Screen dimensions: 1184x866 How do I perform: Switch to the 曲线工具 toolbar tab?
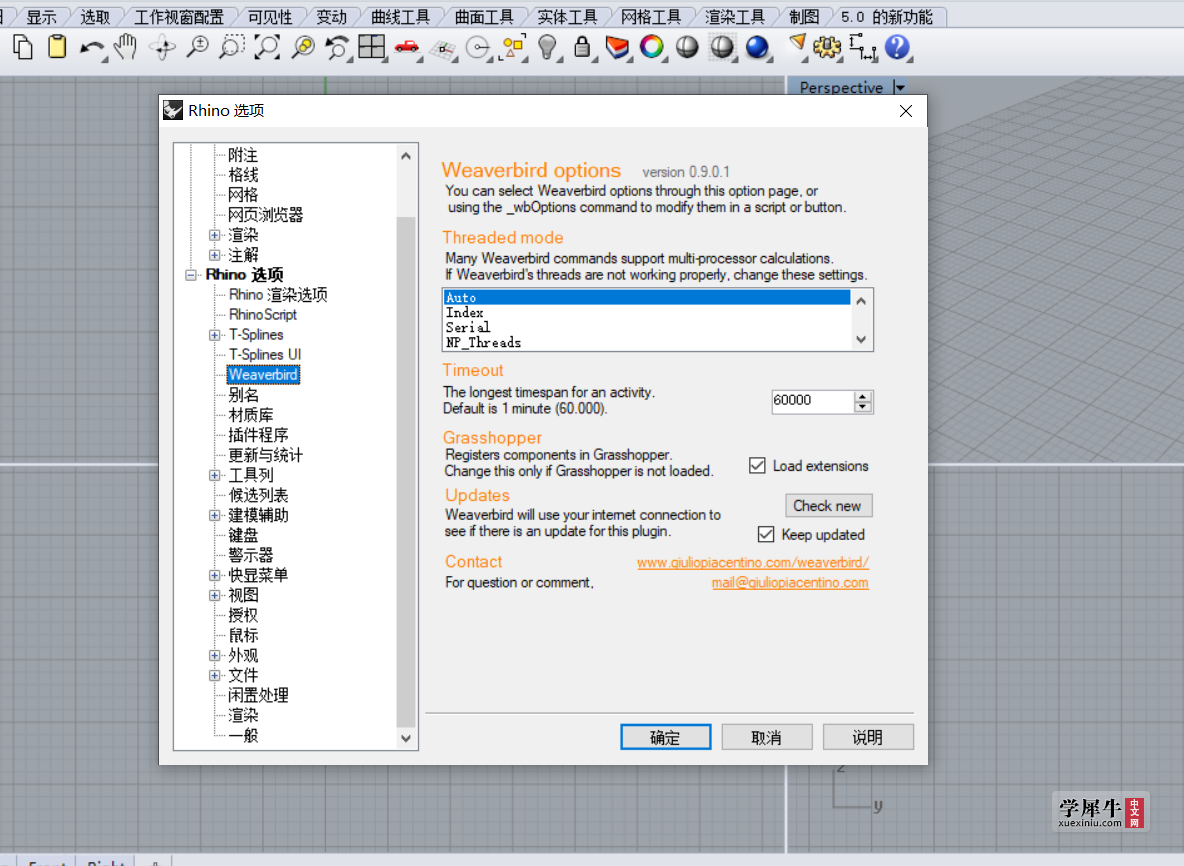pyautogui.click(x=400, y=17)
